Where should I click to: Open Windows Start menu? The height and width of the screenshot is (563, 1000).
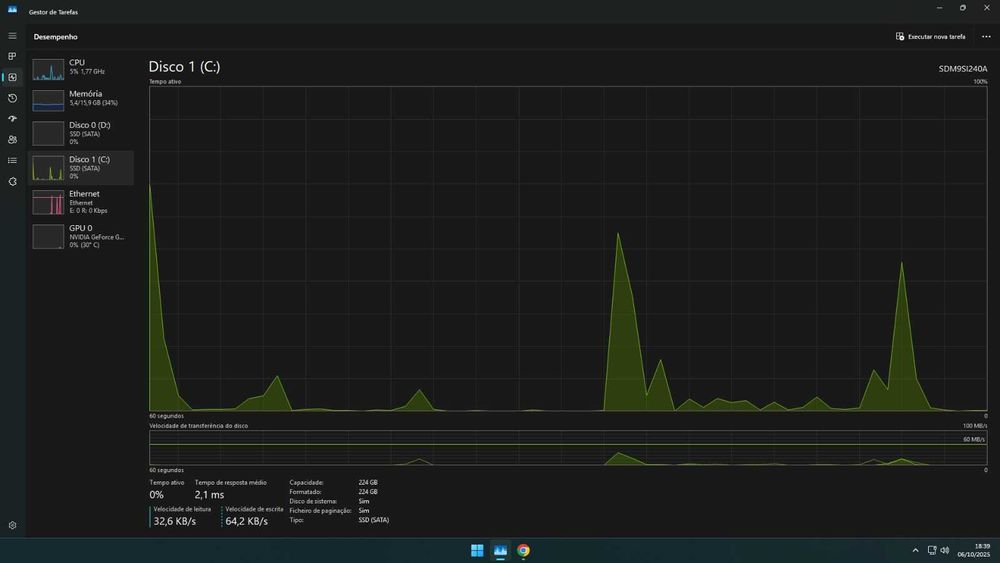click(x=477, y=550)
